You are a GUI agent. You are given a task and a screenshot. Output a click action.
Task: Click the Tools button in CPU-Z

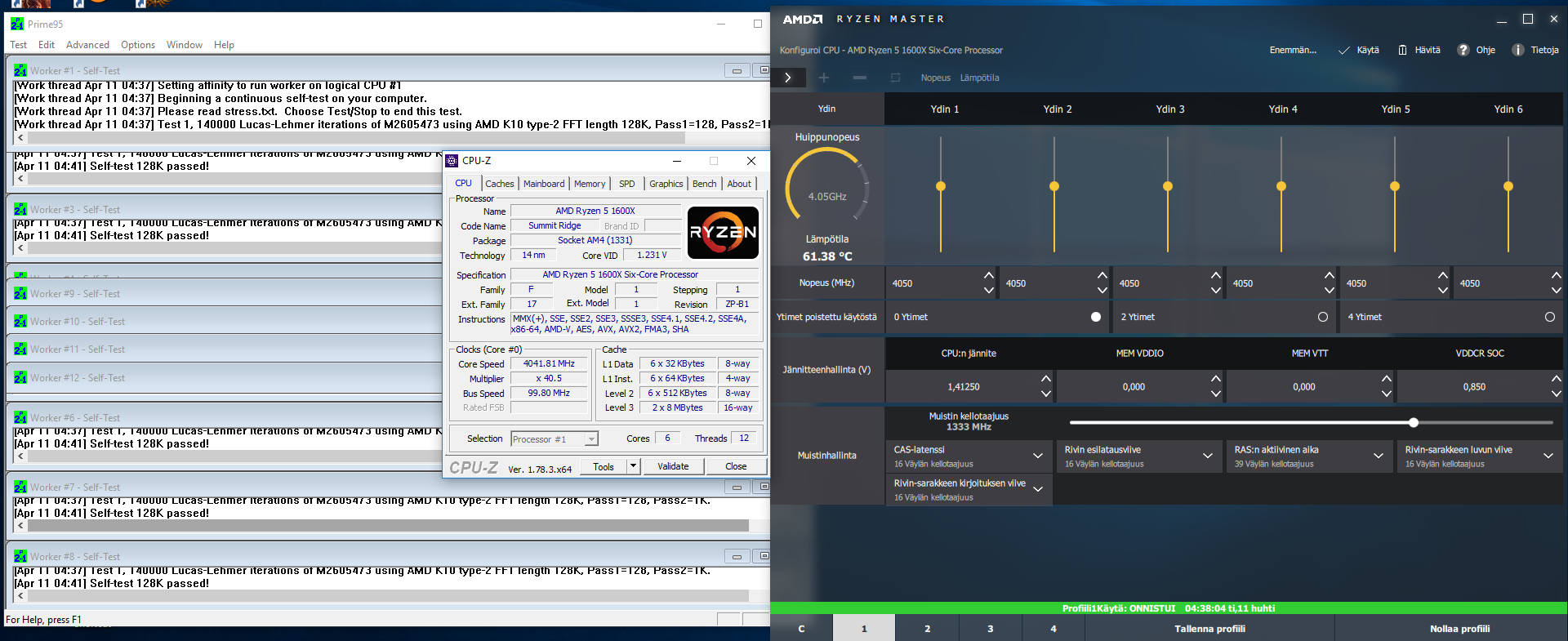(x=604, y=466)
